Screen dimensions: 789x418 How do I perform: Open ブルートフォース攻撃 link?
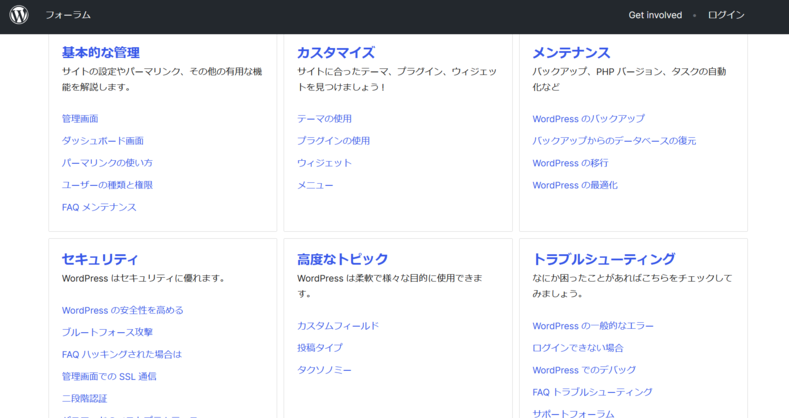107,332
